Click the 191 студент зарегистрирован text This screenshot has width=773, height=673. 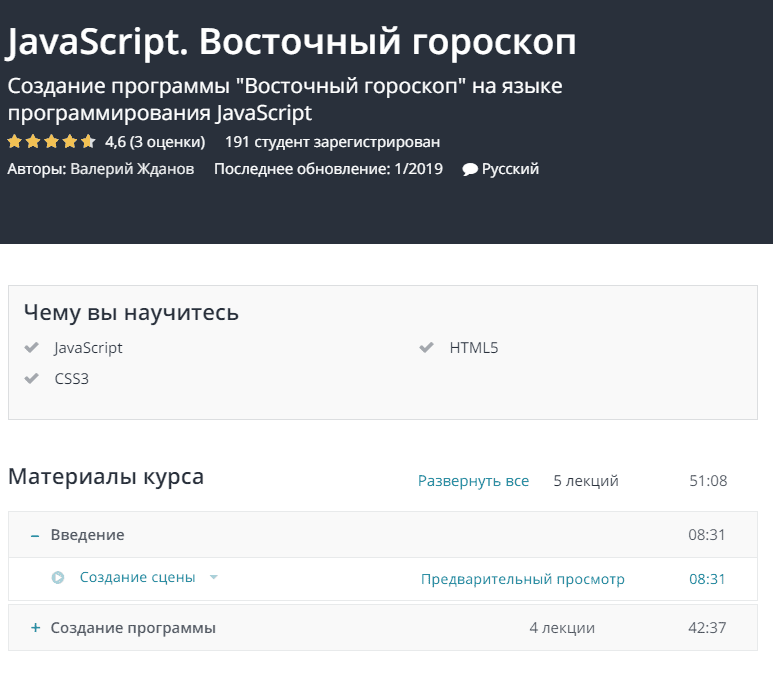[332, 141]
